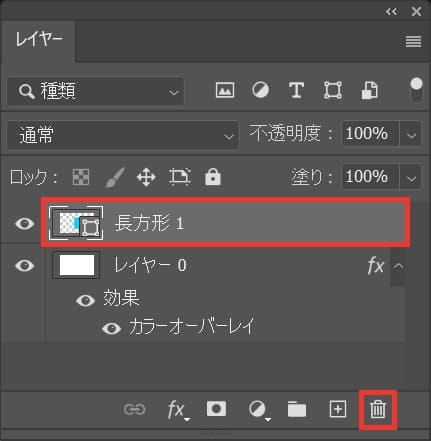
Task: Filter for shape layers icon
Action: click(x=333, y=90)
